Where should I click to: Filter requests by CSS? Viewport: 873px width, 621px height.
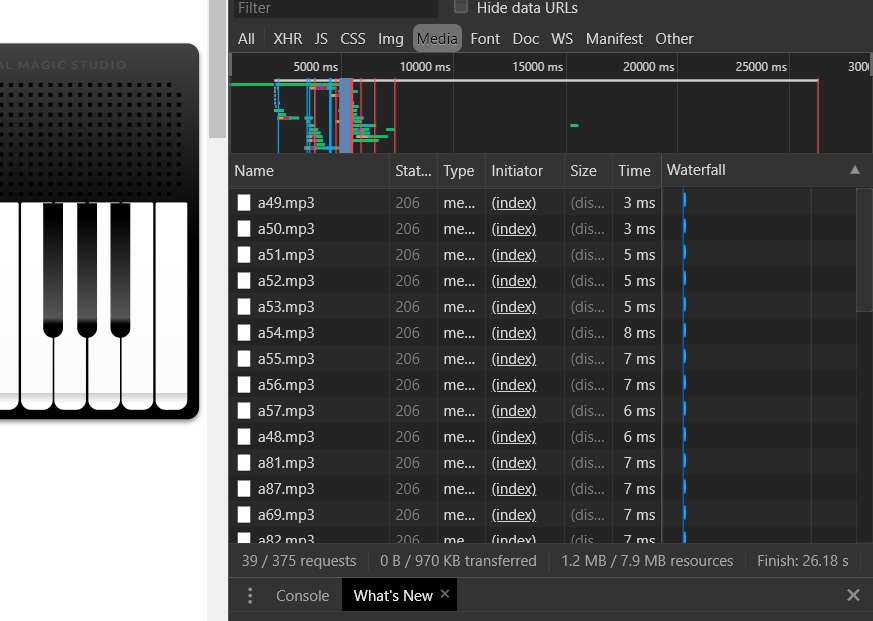pyautogui.click(x=352, y=38)
